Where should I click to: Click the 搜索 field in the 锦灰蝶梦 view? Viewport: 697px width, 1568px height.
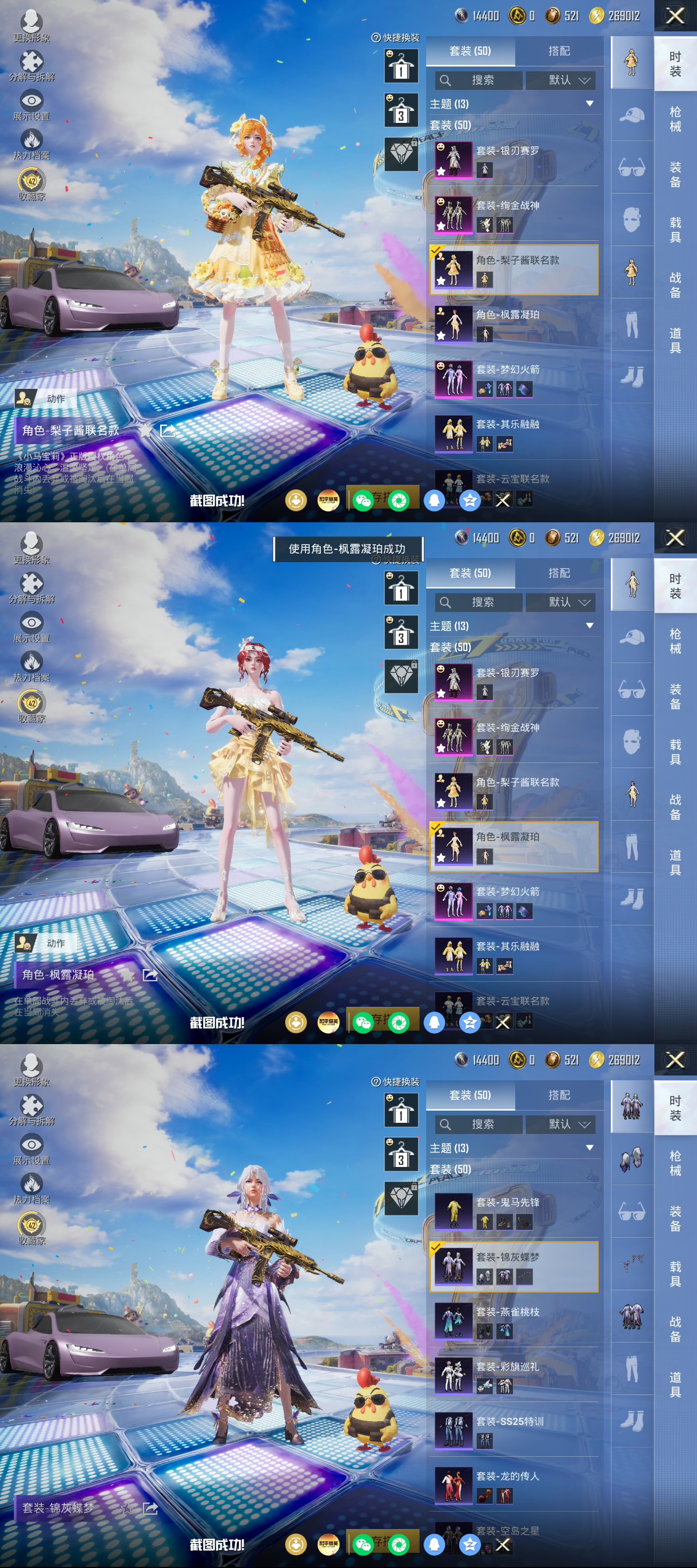[x=479, y=1125]
